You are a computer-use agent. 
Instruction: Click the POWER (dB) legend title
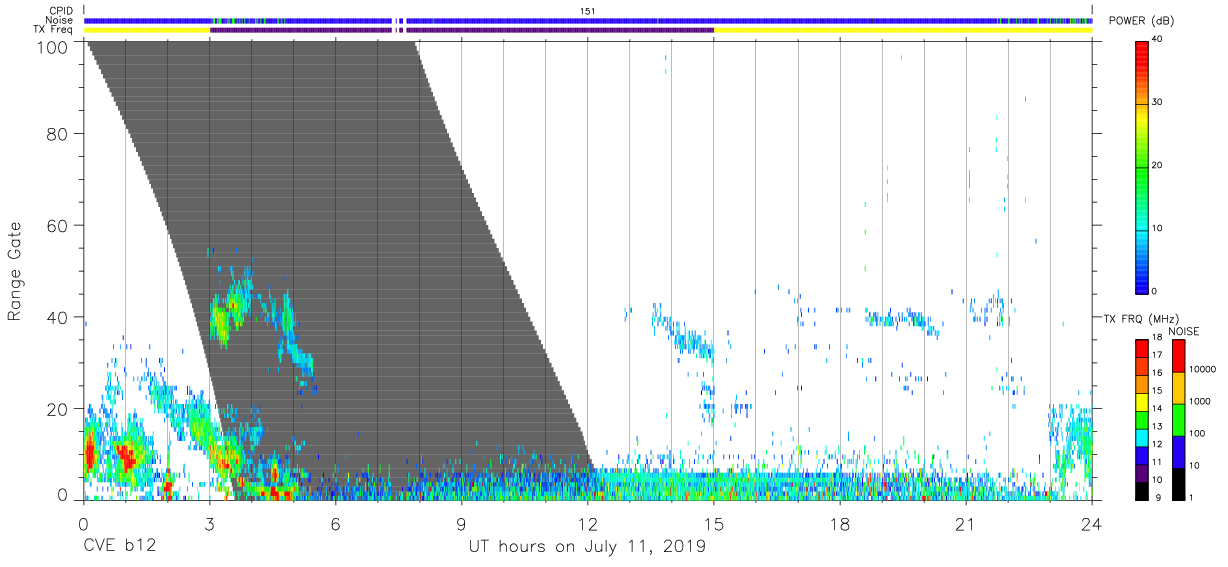[x=1140, y=21]
